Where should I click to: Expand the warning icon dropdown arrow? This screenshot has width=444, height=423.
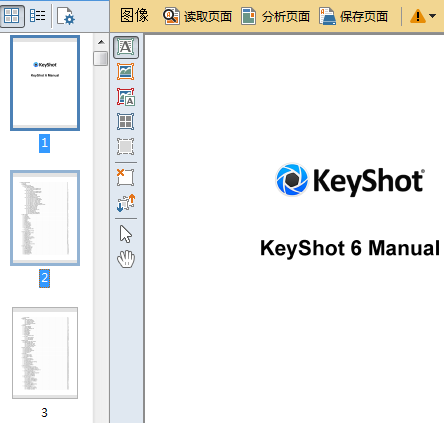pyautogui.click(x=433, y=16)
